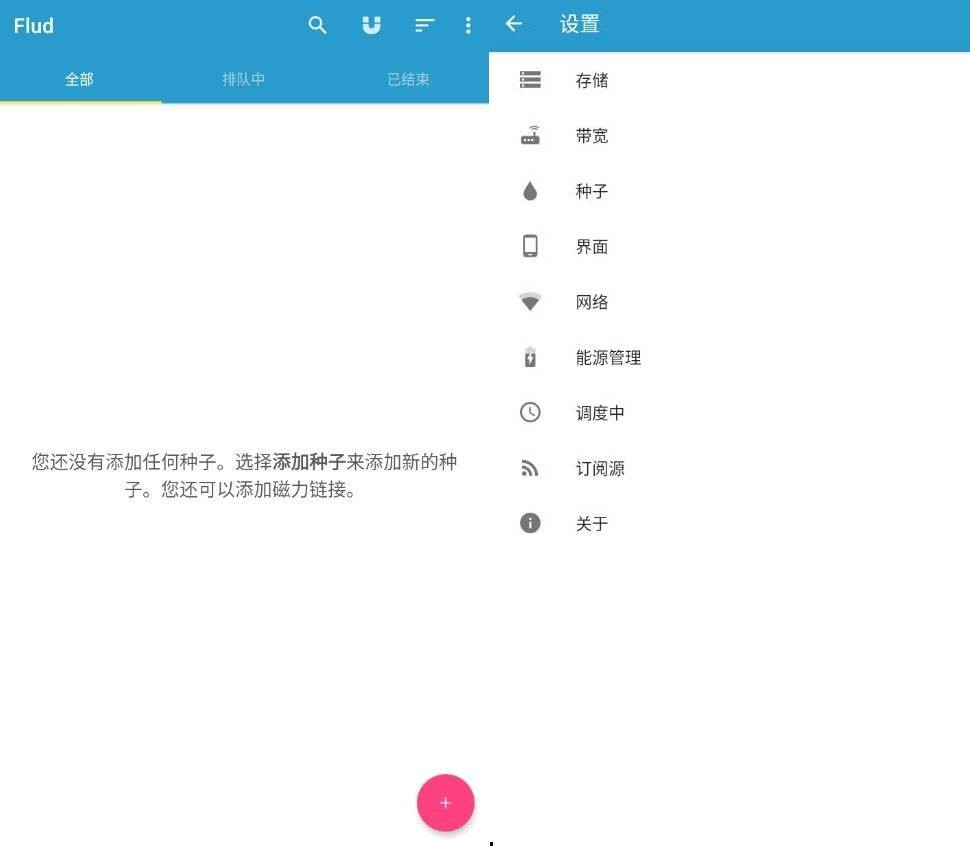This screenshot has width=970, height=846.
Task: Click the 设置 header title
Action: (x=580, y=25)
